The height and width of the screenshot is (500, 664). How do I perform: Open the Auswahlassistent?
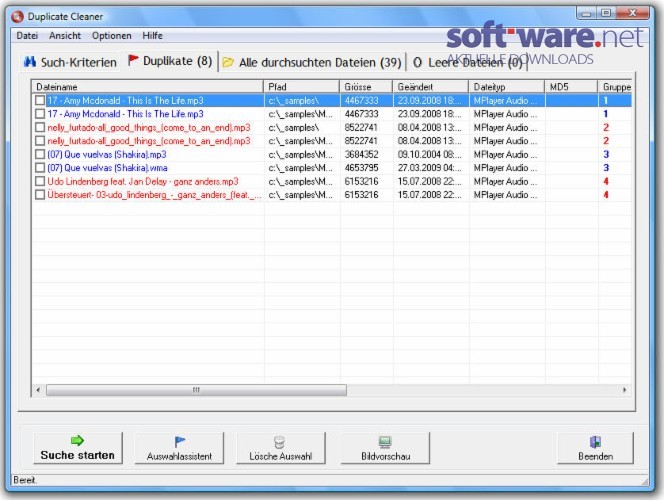[x=180, y=448]
